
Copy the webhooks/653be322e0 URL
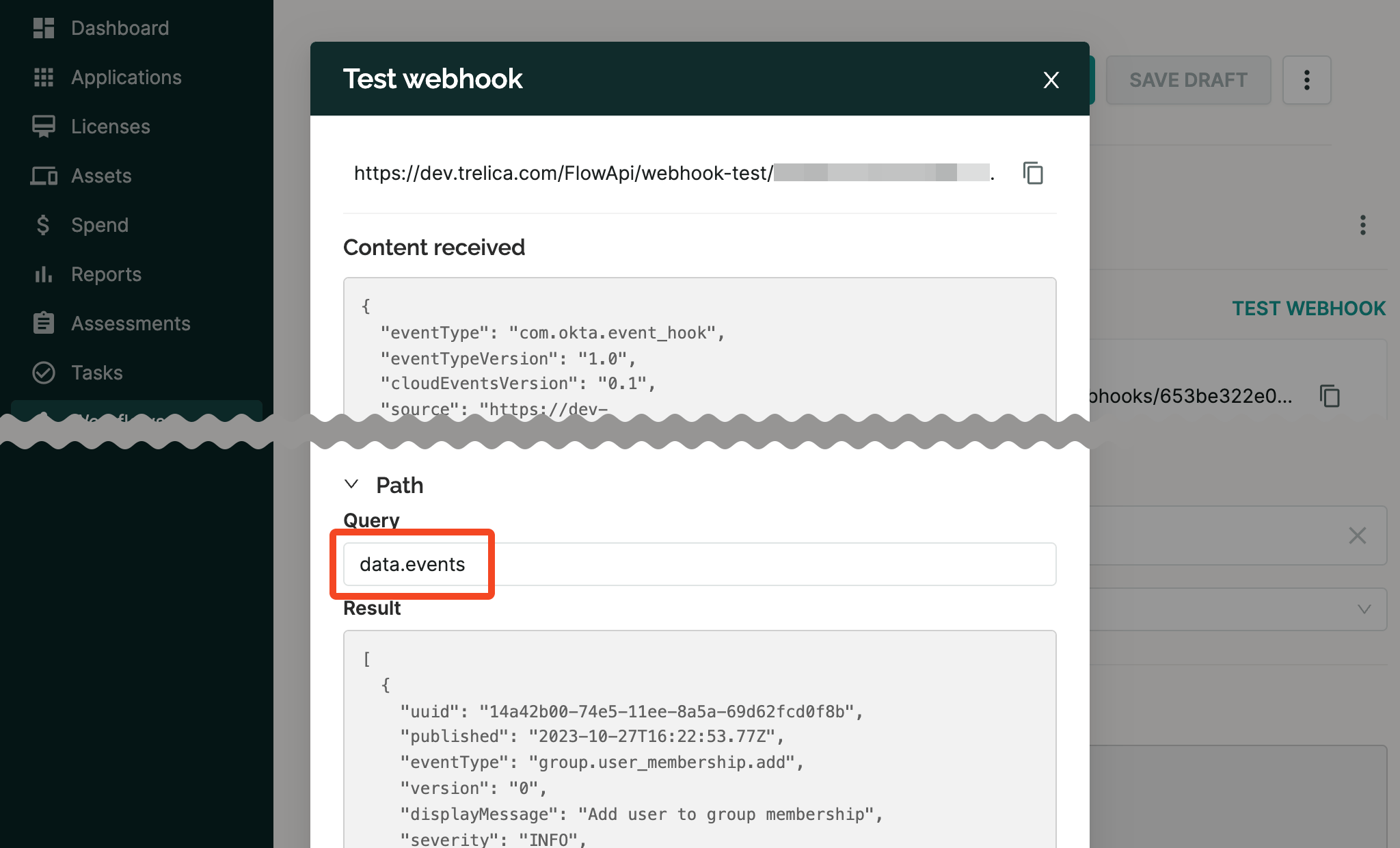point(1330,396)
